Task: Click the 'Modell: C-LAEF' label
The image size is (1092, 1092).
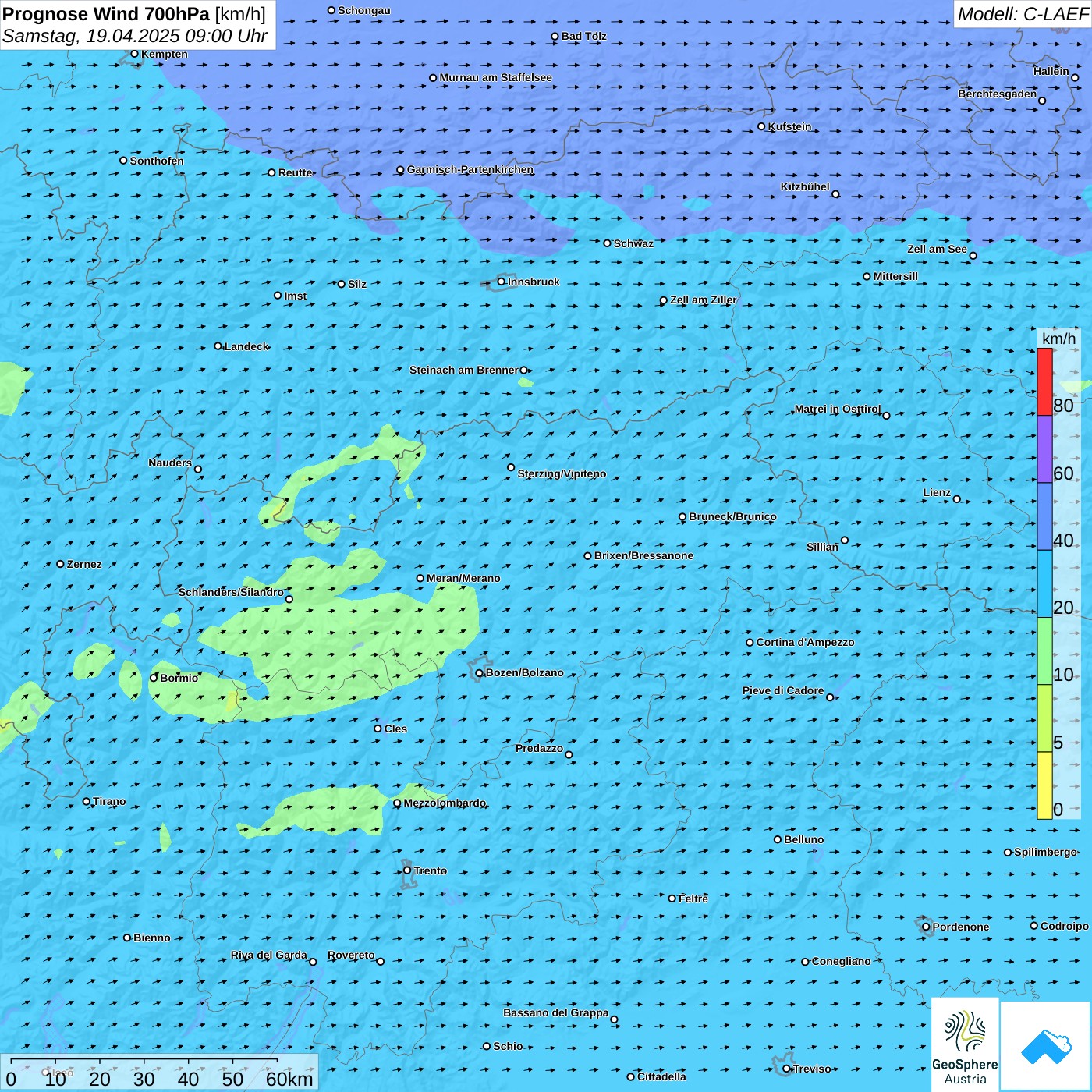Action: (x=1023, y=14)
